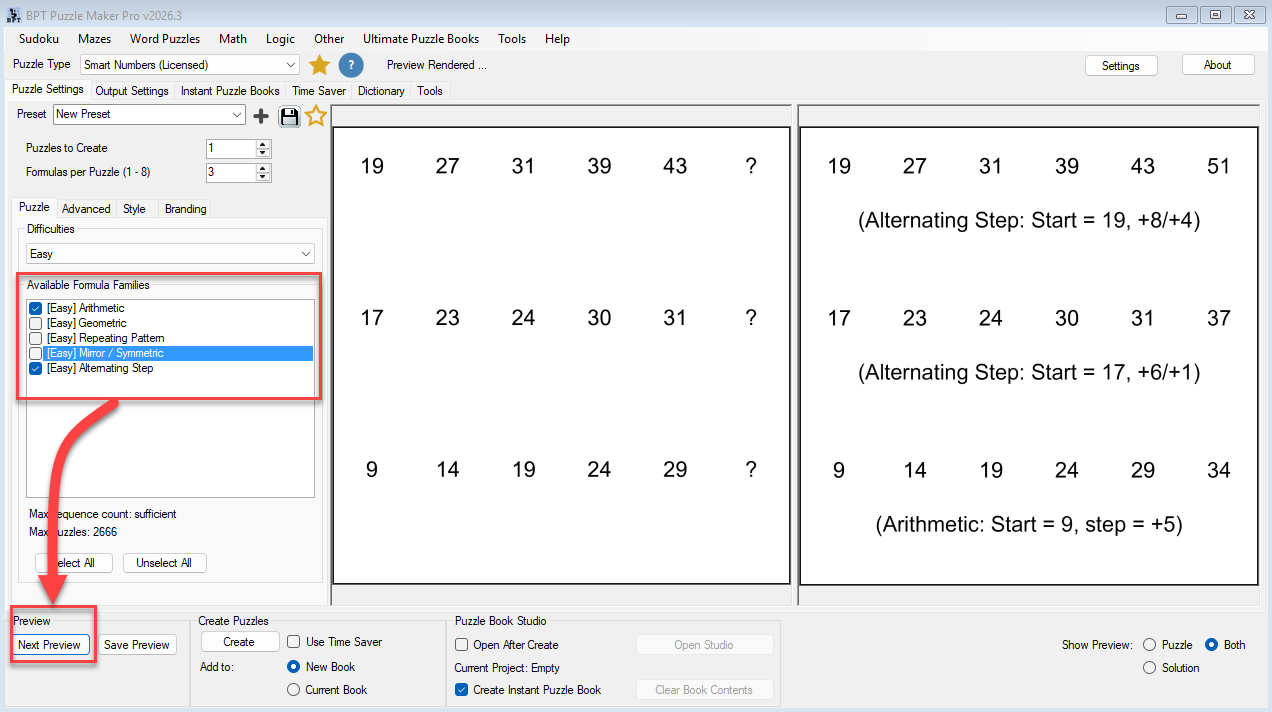The width and height of the screenshot is (1272, 712).
Task: Open the Sudoku menu
Action: [x=39, y=39]
